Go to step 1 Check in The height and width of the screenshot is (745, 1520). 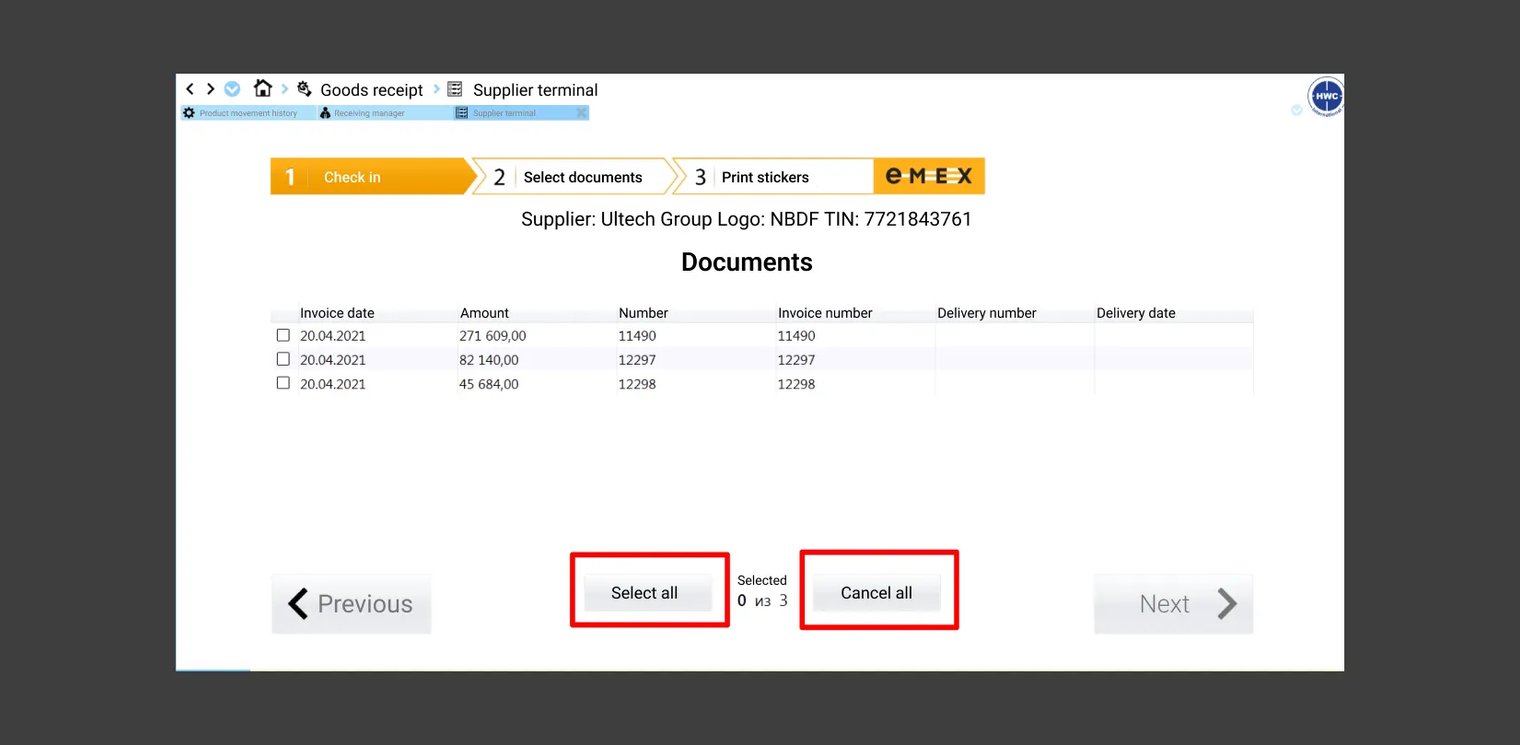[371, 176]
